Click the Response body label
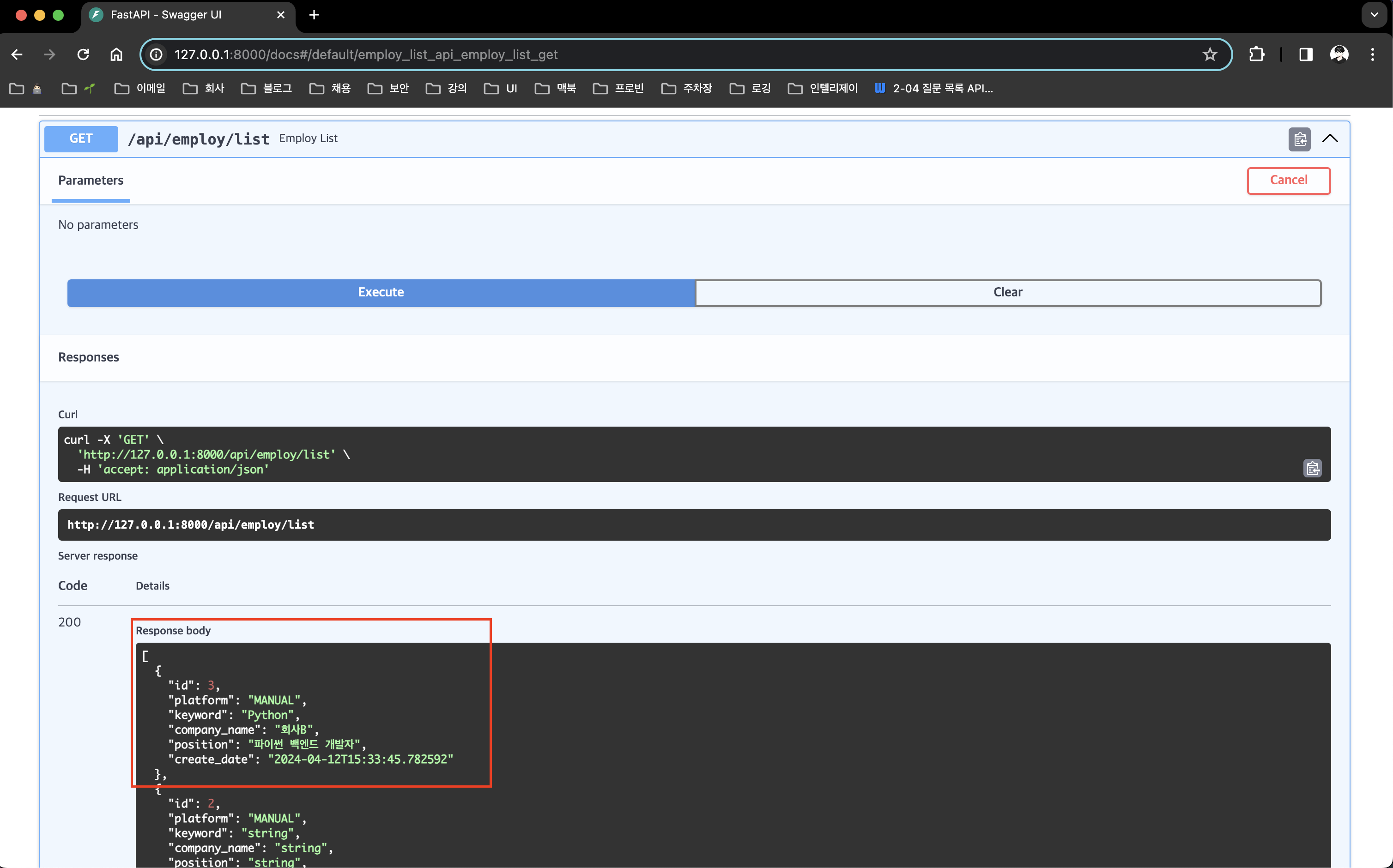The width and height of the screenshot is (1393, 868). click(x=173, y=630)
